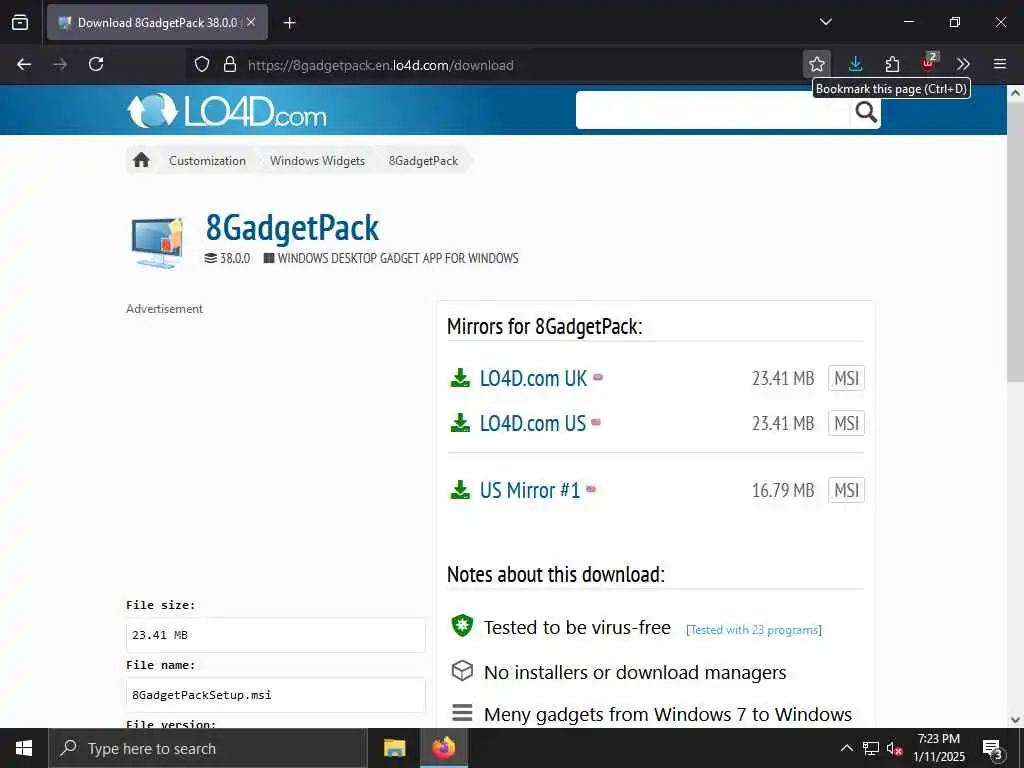Open the Windows Start menu

(x=24, y=748)
